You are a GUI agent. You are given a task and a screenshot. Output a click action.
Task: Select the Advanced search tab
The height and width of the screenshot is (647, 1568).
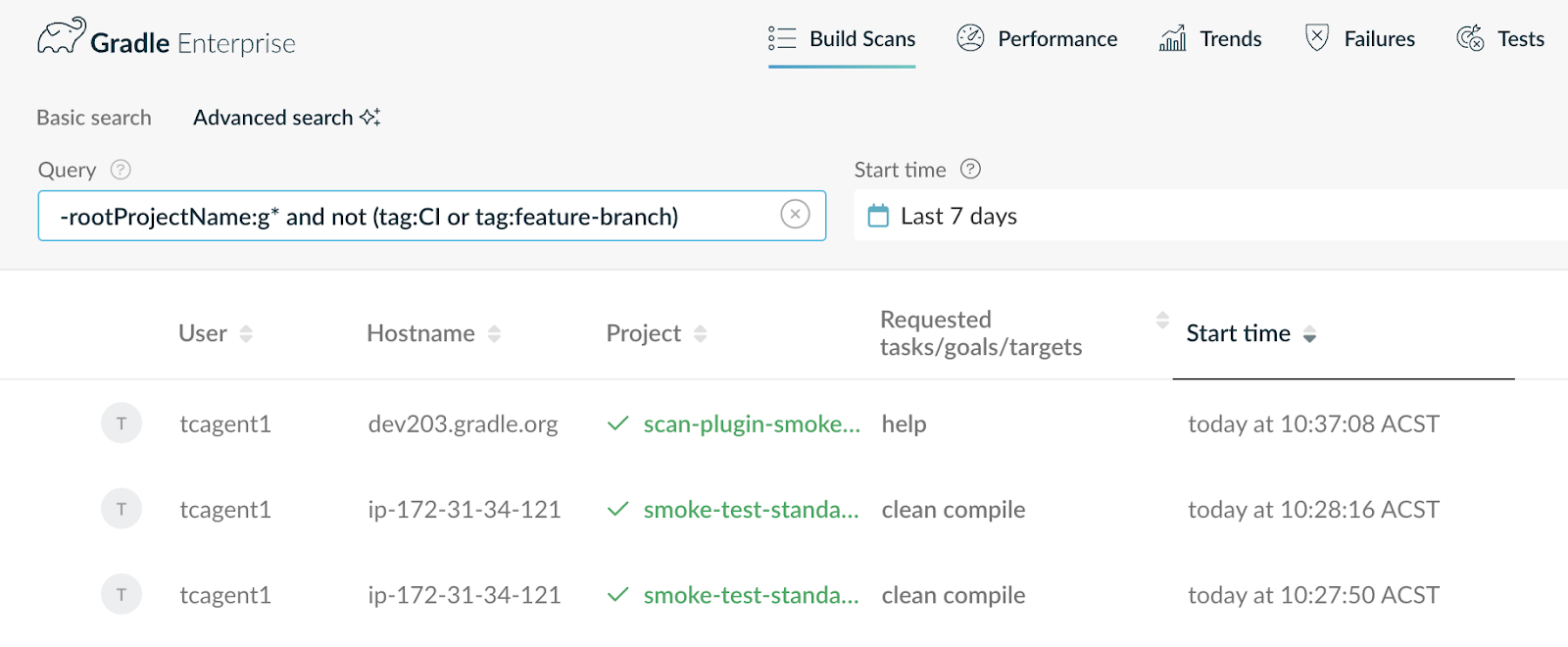(x=286, y=118)
